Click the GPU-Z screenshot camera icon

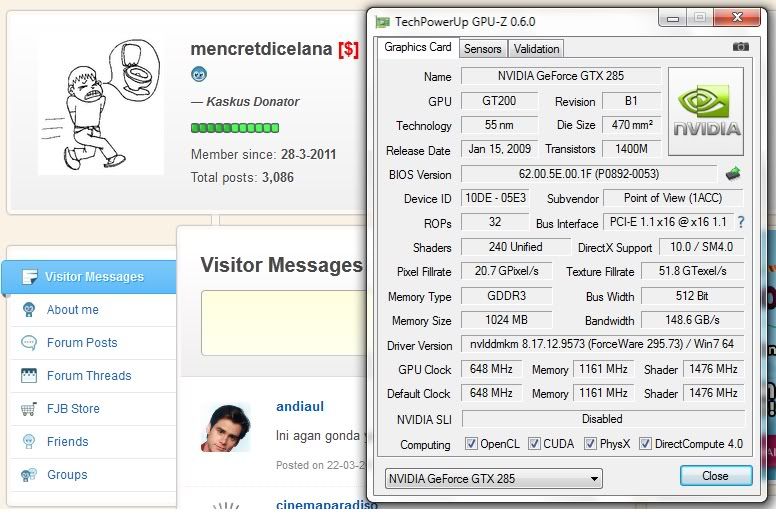pyautogui.click(x=740, y=47)
